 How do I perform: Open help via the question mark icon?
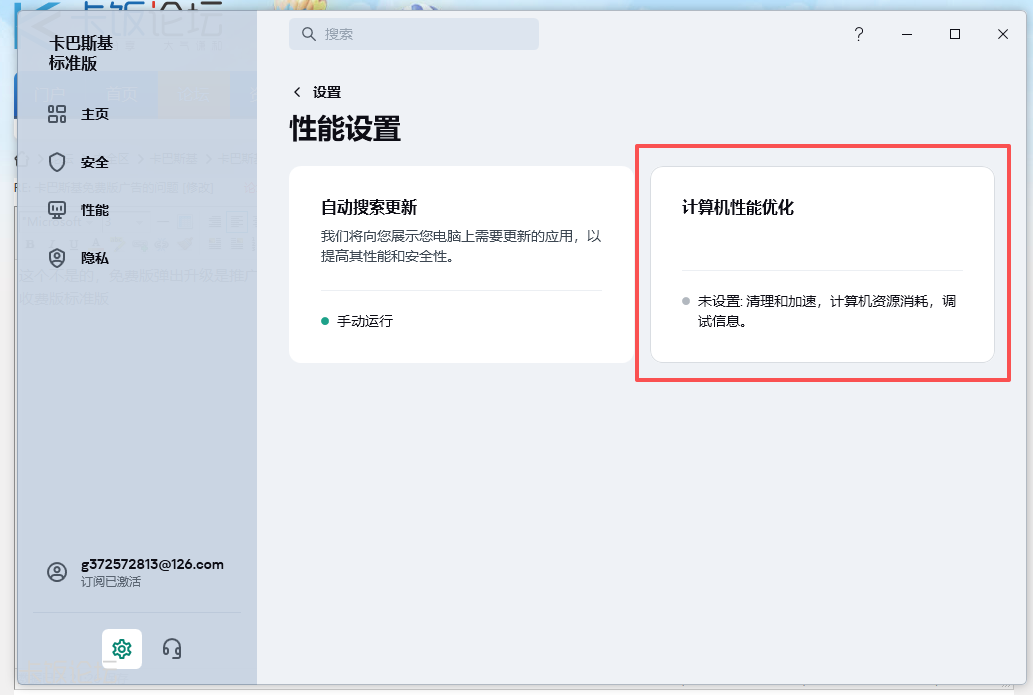pos(858,34)
